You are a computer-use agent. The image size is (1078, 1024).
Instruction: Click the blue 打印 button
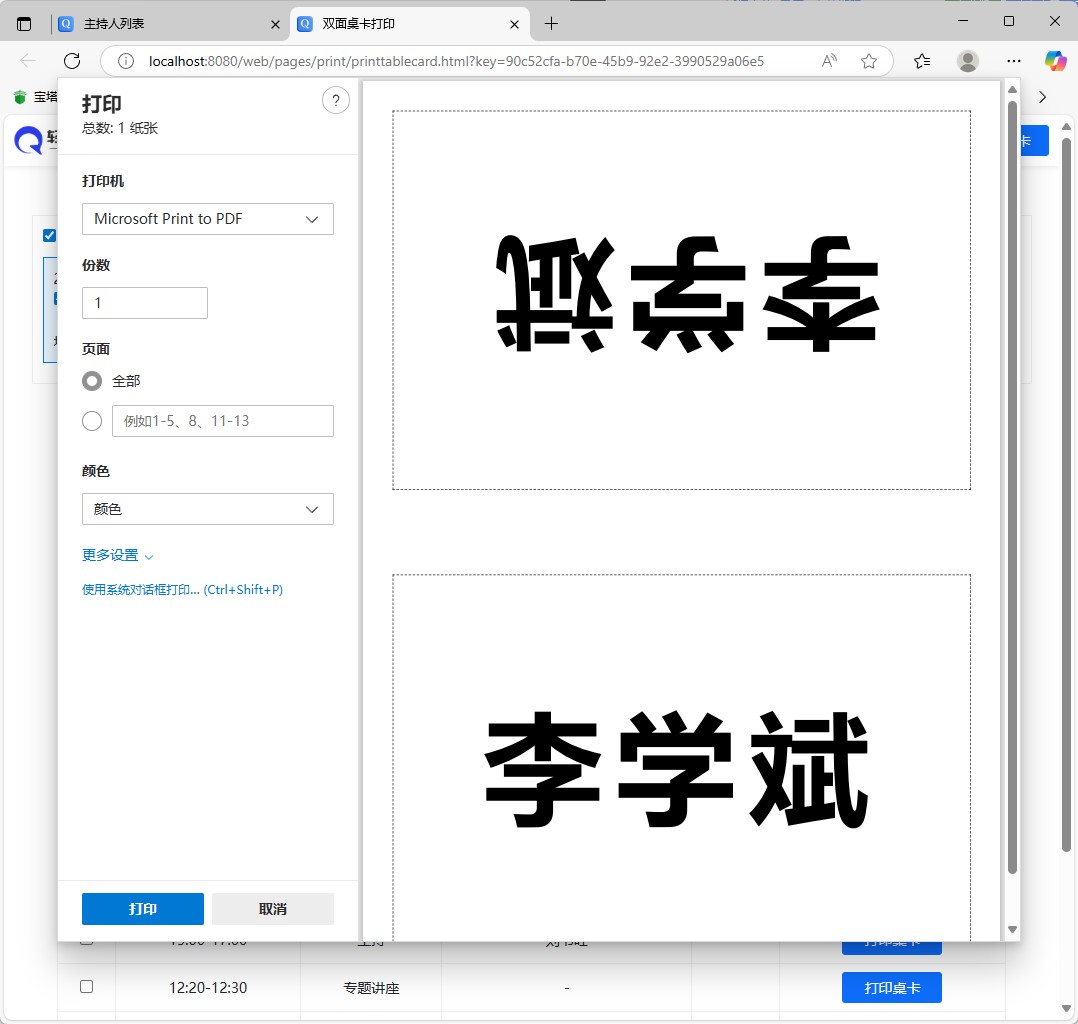click(142, 908)
